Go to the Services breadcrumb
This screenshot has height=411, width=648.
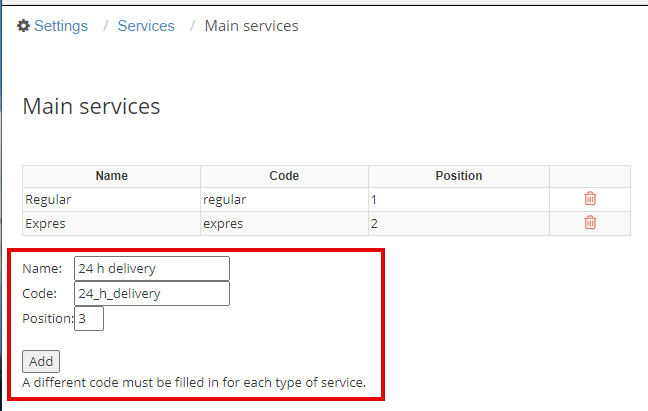pos(146,26)
